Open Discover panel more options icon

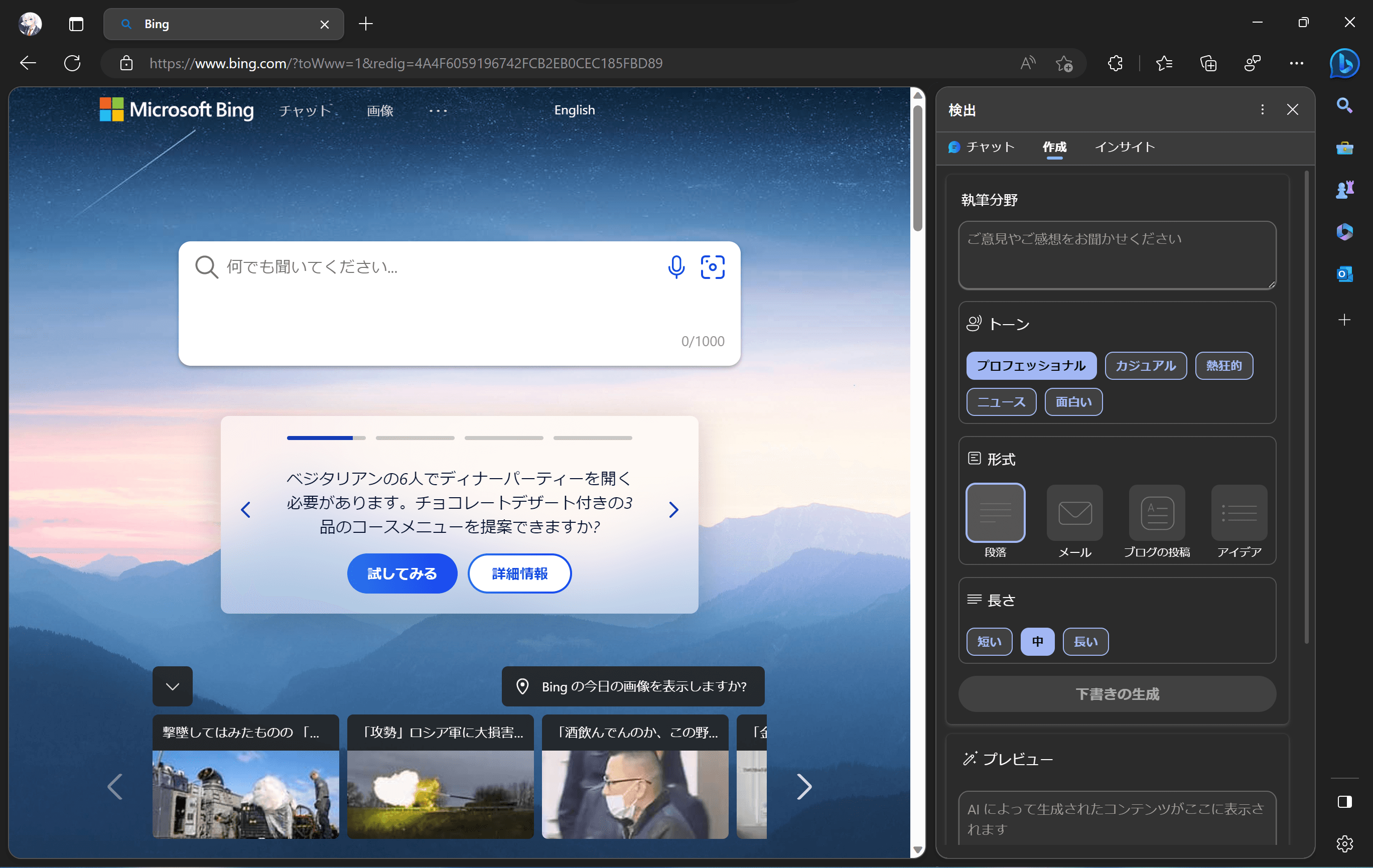pyautogui.click(x=1262, y=109)
